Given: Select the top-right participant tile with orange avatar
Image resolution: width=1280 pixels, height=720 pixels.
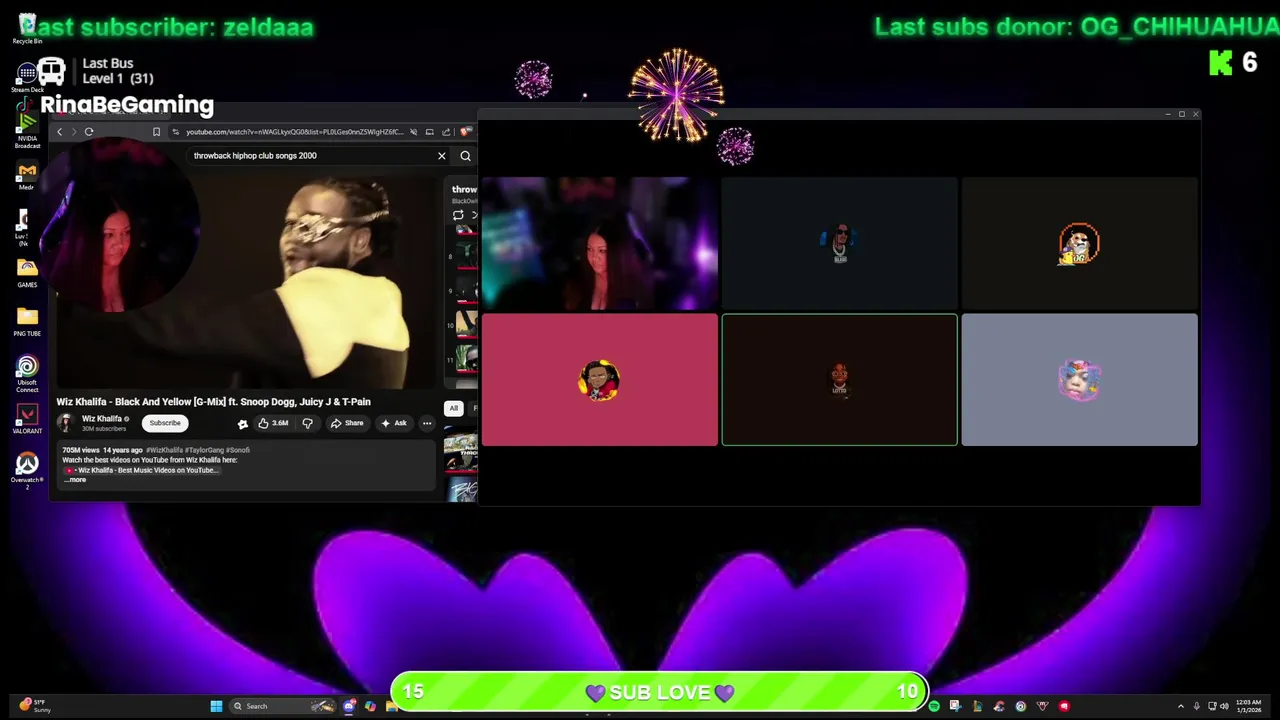Looking at the screenshot, I should pyautogui.click(x=1079, y=243).
